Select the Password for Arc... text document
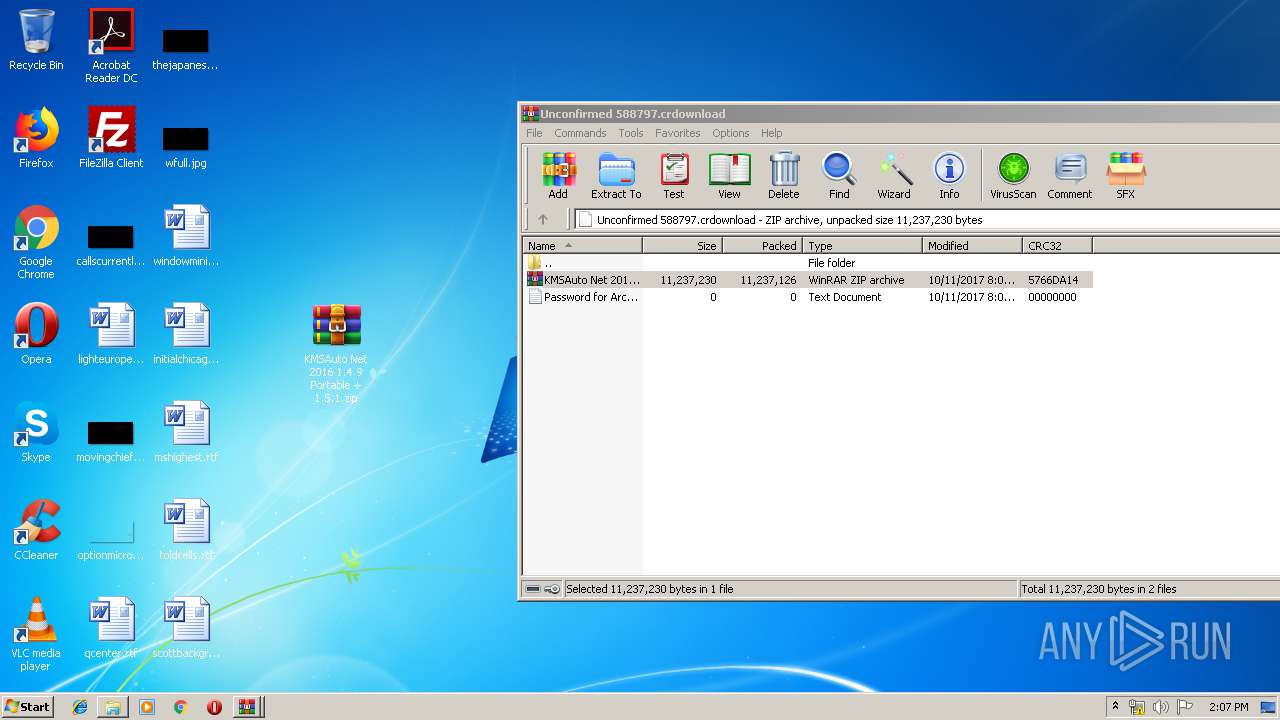Screen dimensions: 1280x720 [808, 297]
